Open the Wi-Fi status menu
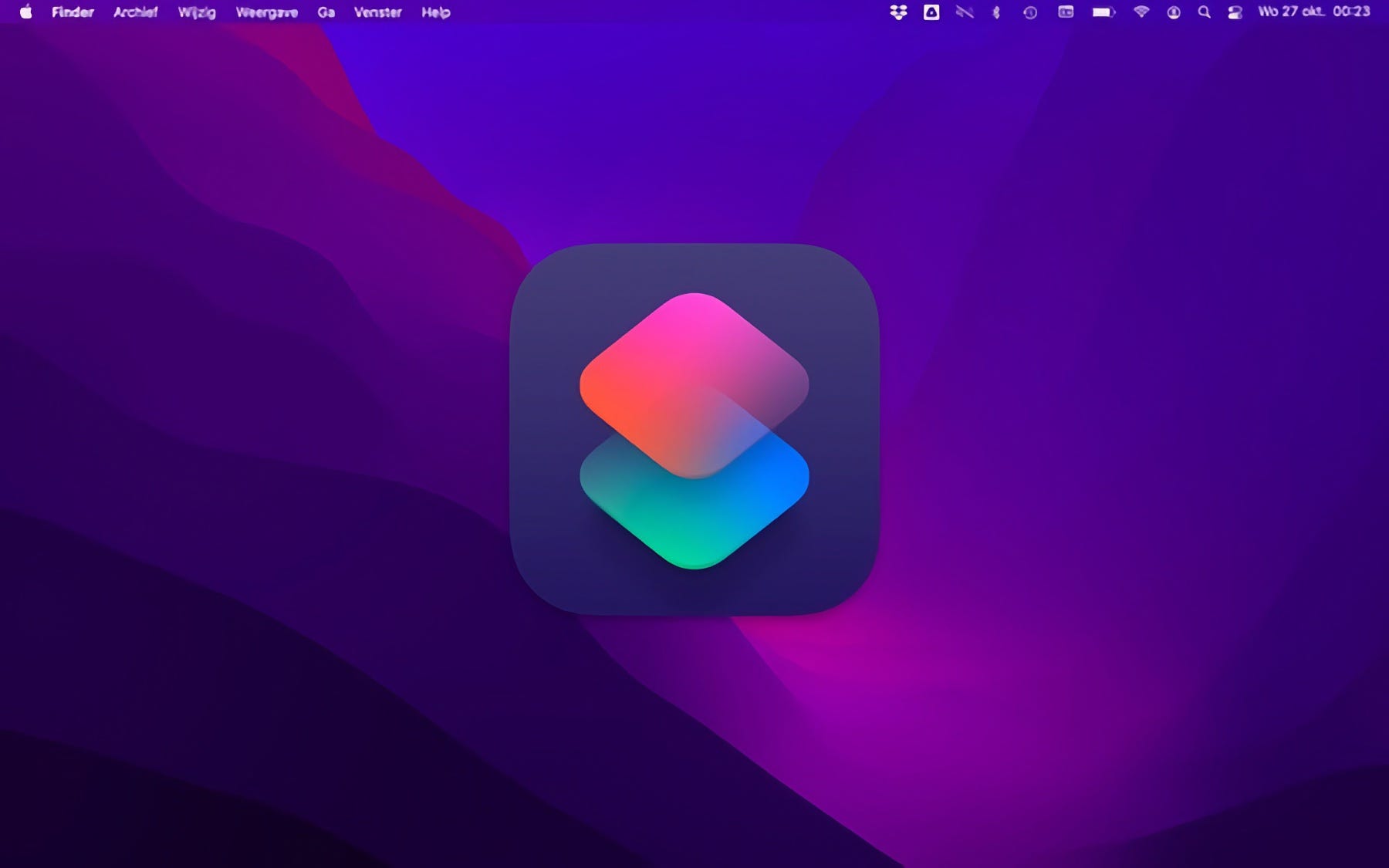 (x=1141, y=12)
